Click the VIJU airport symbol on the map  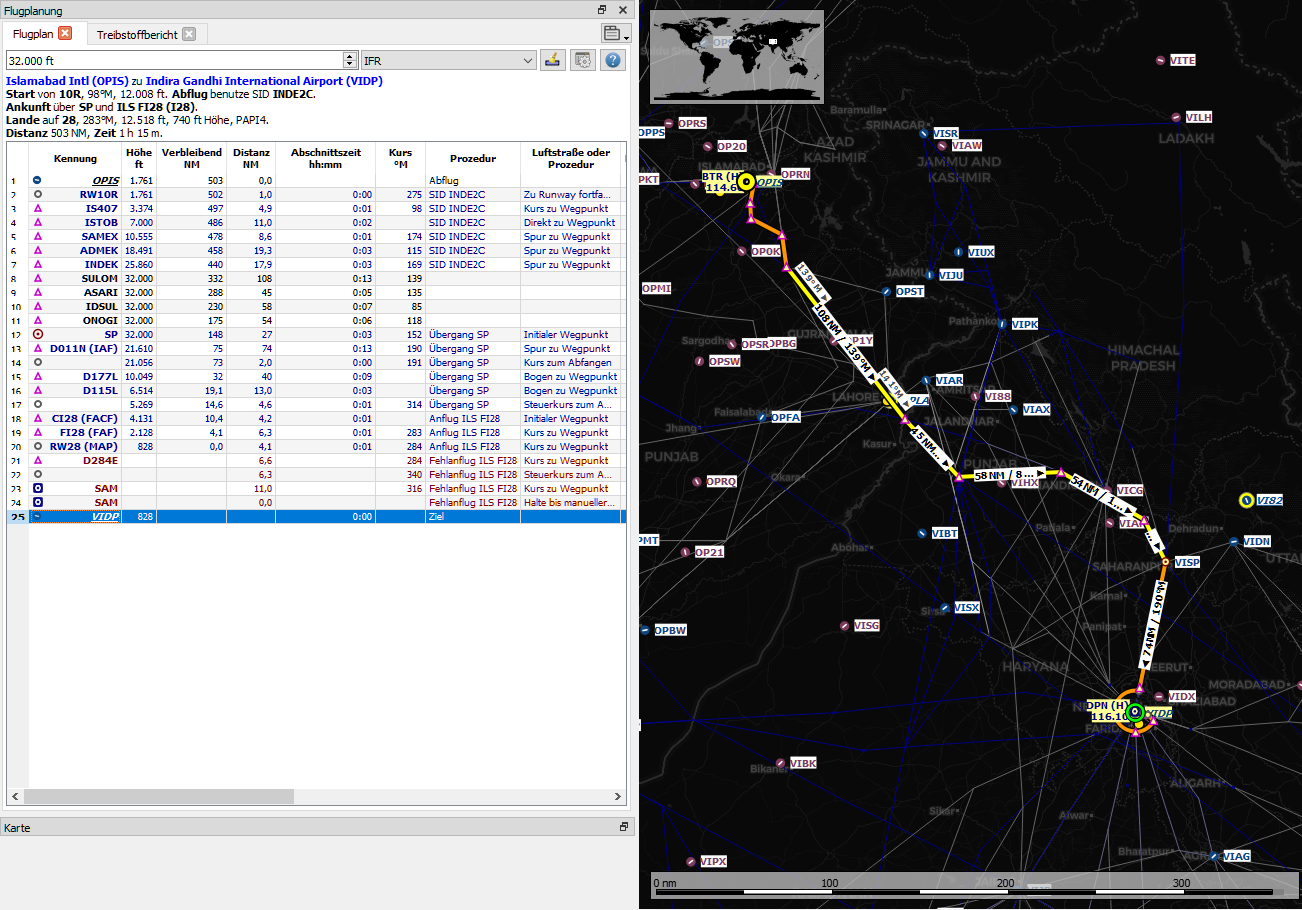931,275
